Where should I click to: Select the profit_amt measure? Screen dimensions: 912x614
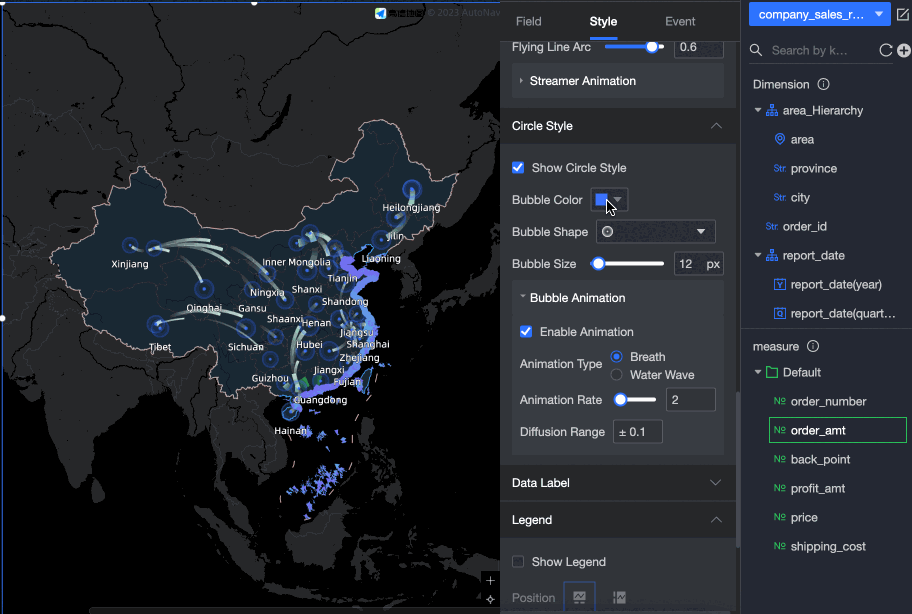818,488
